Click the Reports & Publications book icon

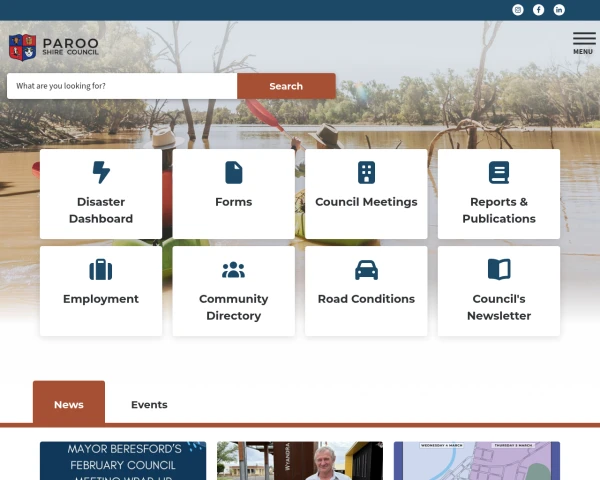point(499,172)
